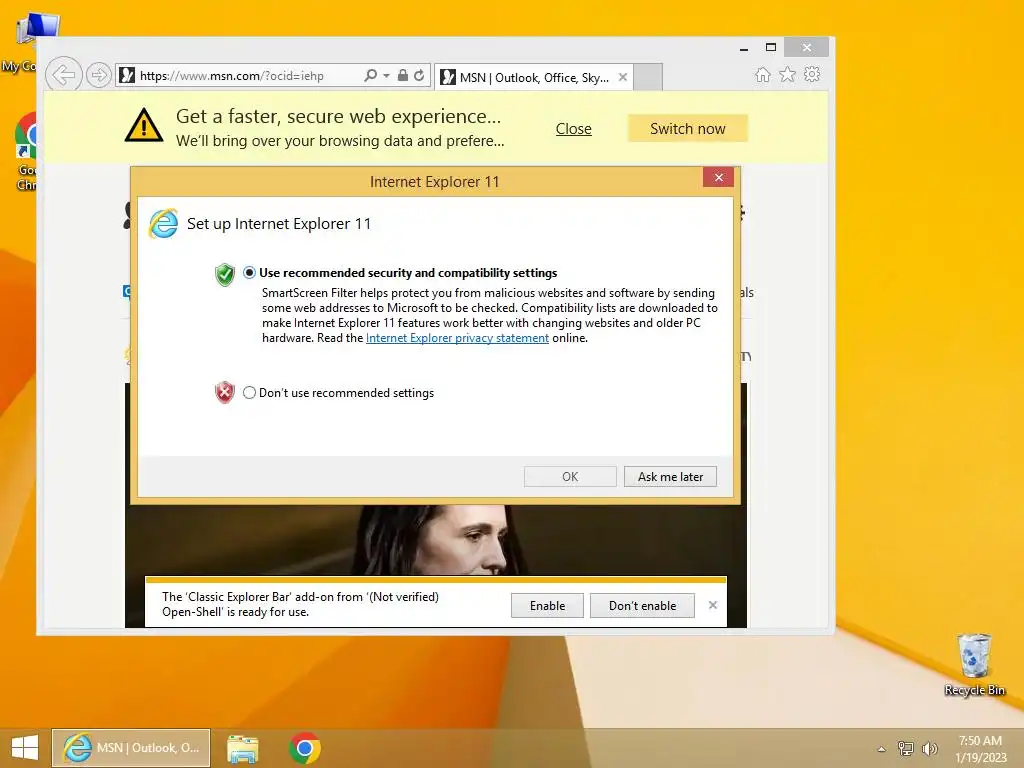1024x768 pixels.
Task: Refresh the page with the reload icon
Action: pyautogui.click(x=419, y=75)
